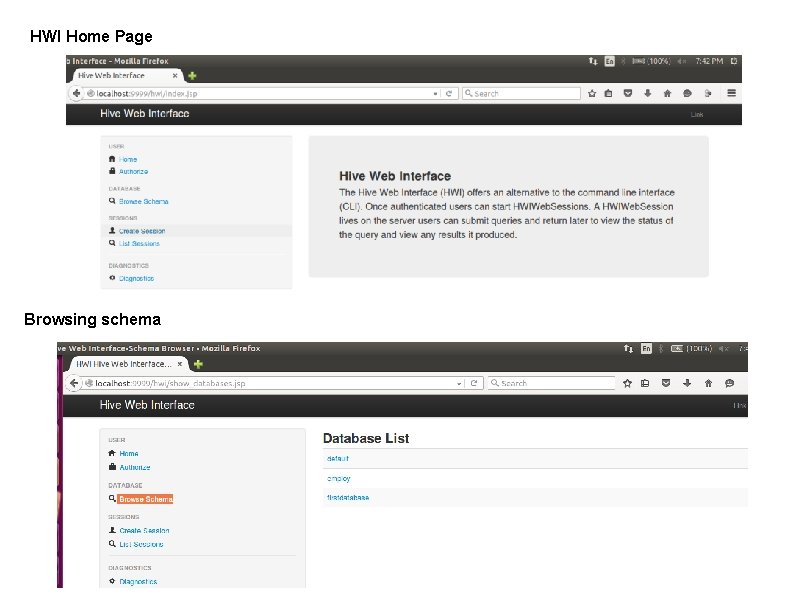794x595 pixels.
Task: Click chat bubble icon in lower Firefox toolbar
Action: coord(730,383)
